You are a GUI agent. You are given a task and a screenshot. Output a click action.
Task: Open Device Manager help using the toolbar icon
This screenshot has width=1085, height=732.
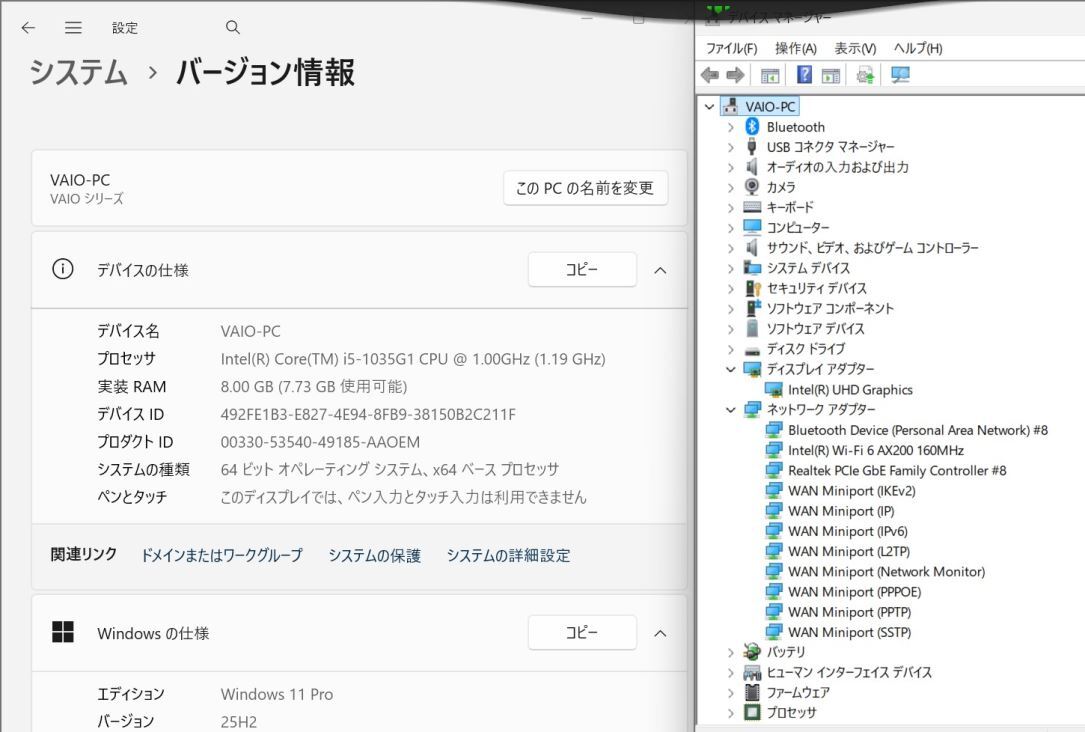tap(803, 74)
